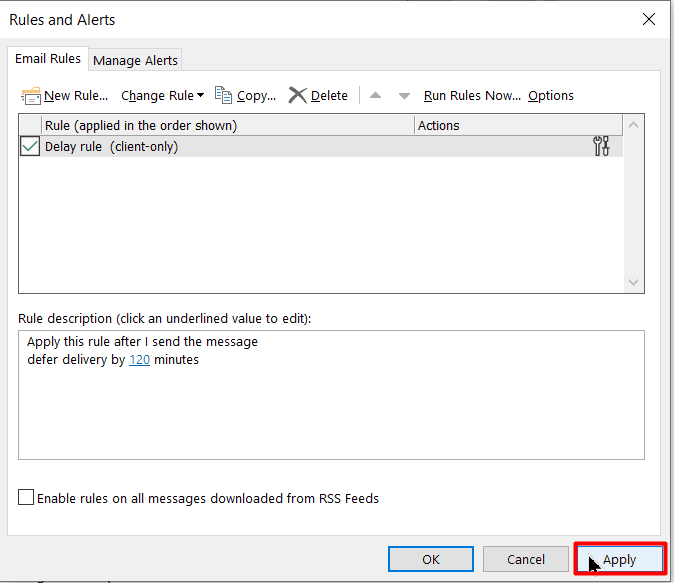
Task: Click the New Rule envelope icon
Action: tap(30, 96)
